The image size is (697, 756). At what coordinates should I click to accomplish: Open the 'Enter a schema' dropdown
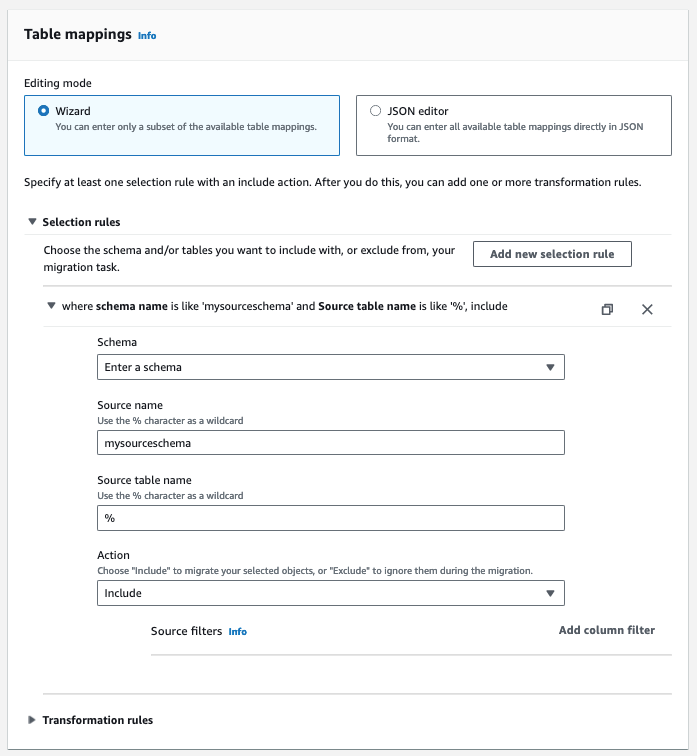point(330,367)
